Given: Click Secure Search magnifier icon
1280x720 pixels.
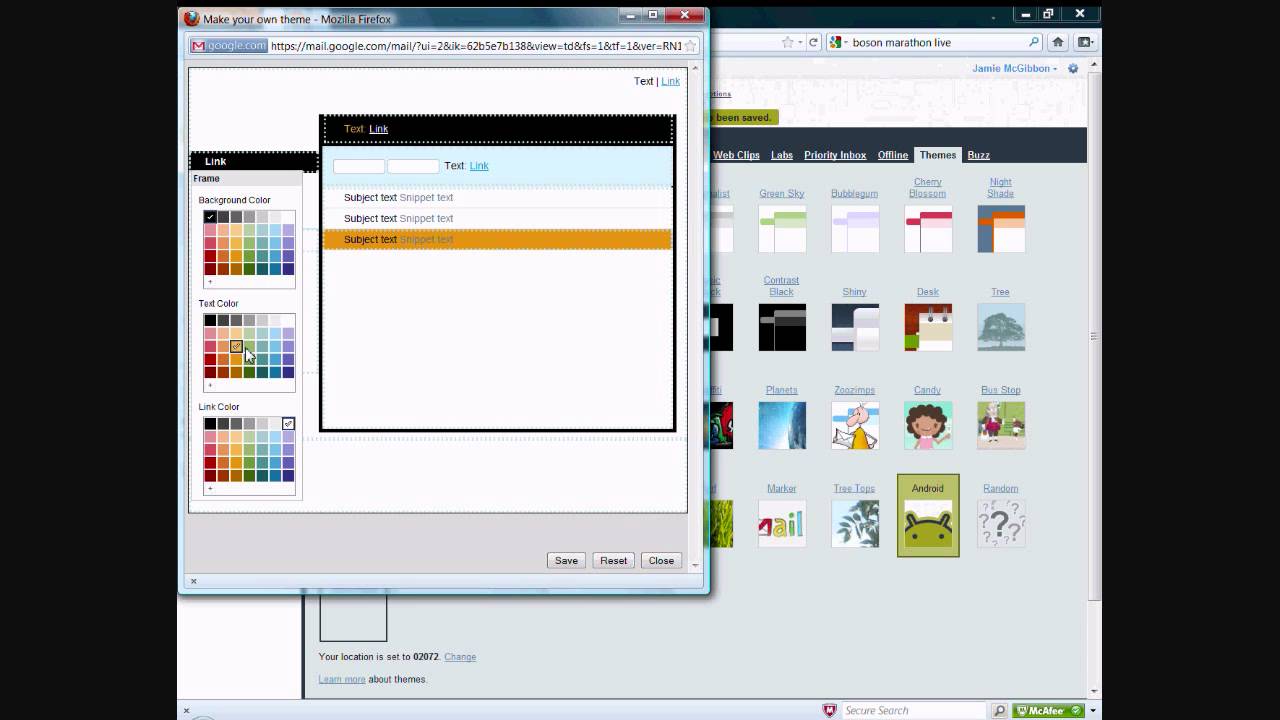Looking at the screenshot, I should click(x=999, y=710).
